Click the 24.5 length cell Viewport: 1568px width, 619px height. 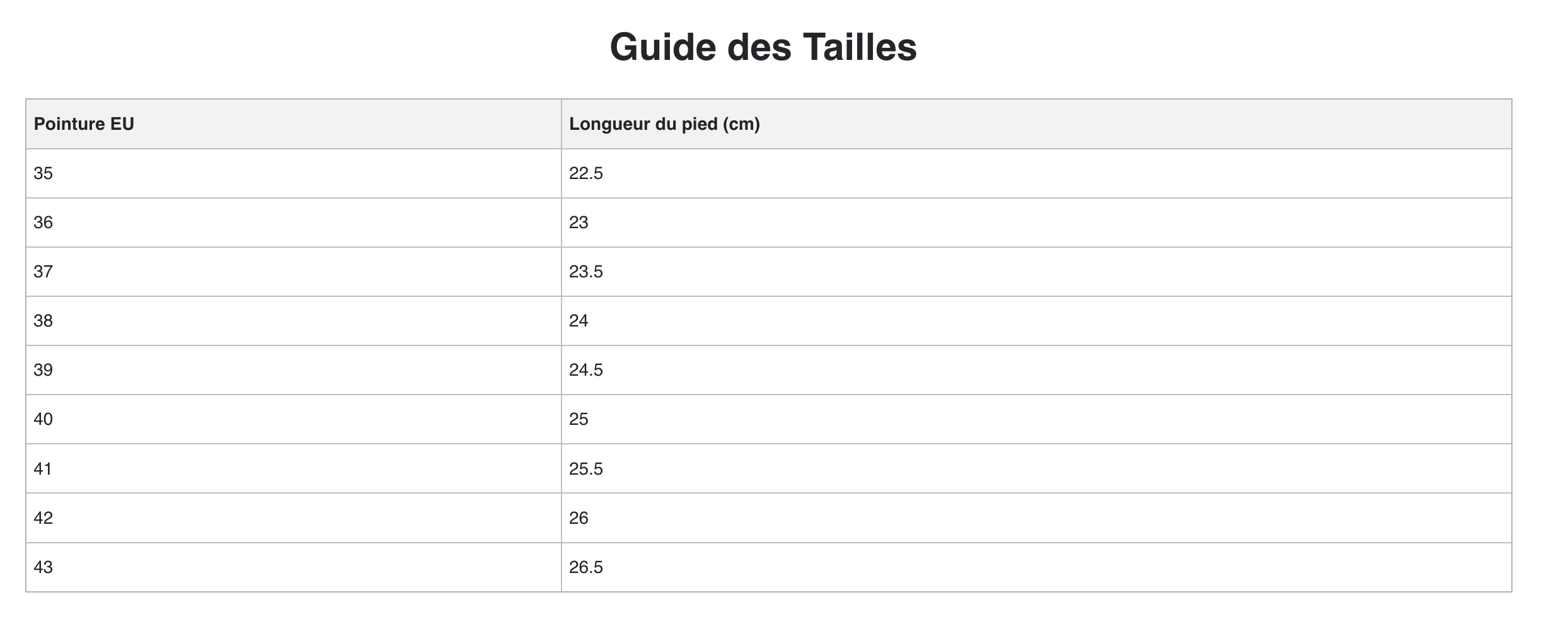[x=1036, y=370]
